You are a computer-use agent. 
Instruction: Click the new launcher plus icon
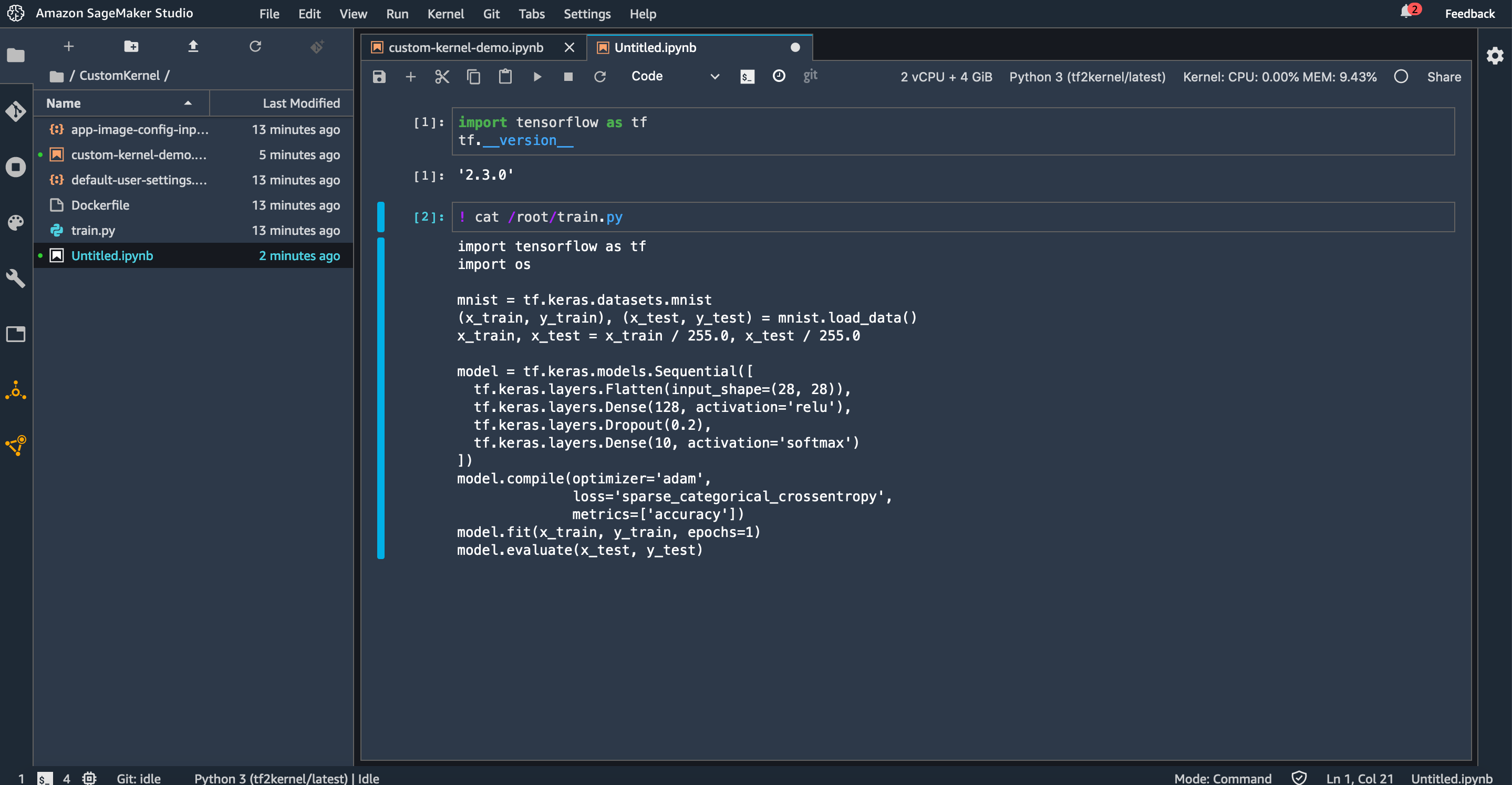pyautogui.click(x=69, y=46)
